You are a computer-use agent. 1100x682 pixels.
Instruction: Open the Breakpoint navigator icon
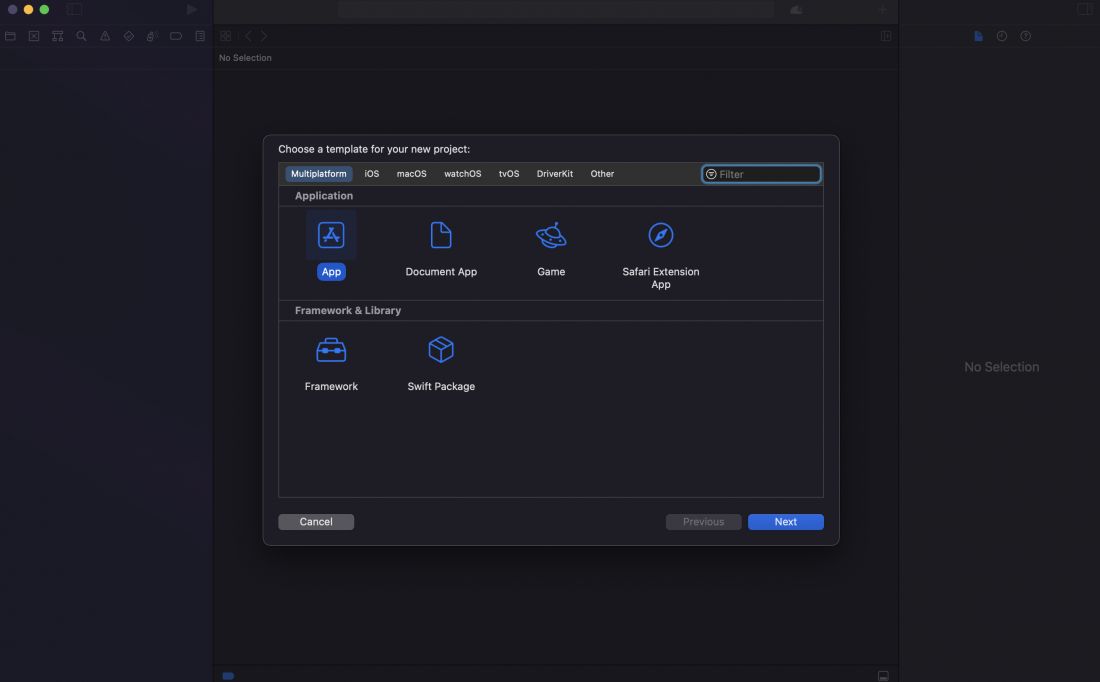click(176, 36)
